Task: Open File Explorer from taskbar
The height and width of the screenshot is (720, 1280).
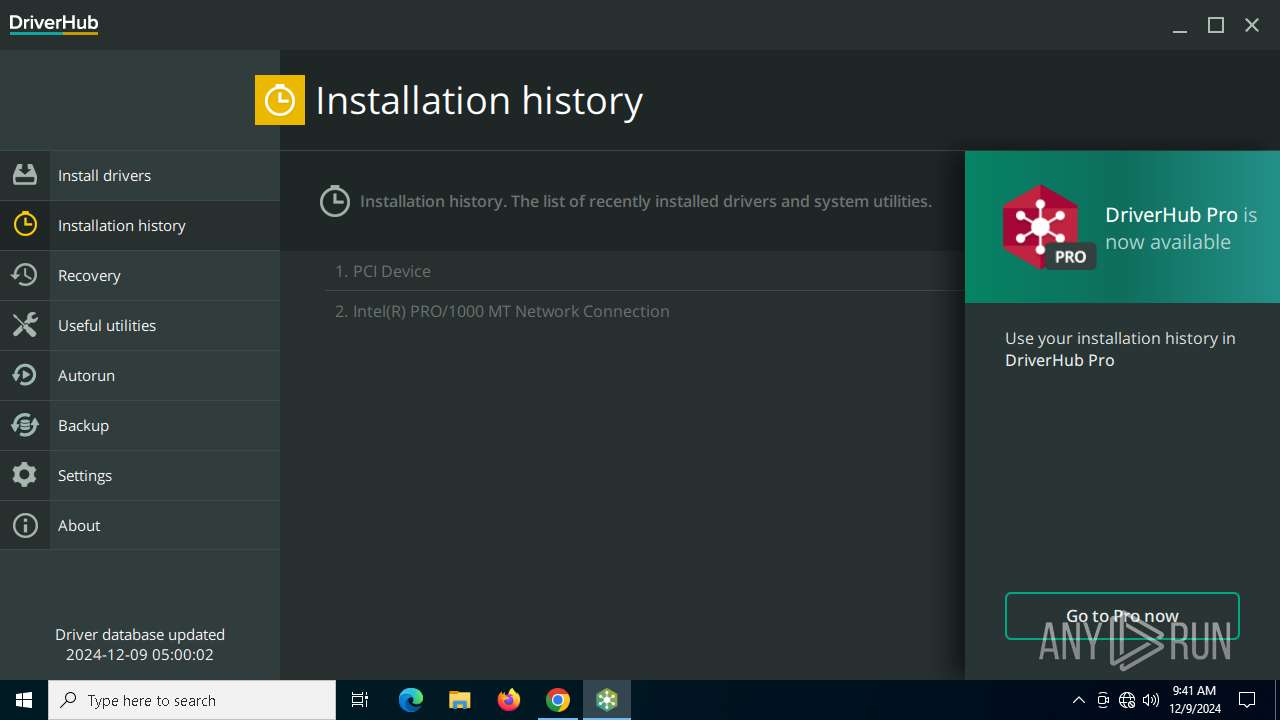Action: [x=460, y=700]
